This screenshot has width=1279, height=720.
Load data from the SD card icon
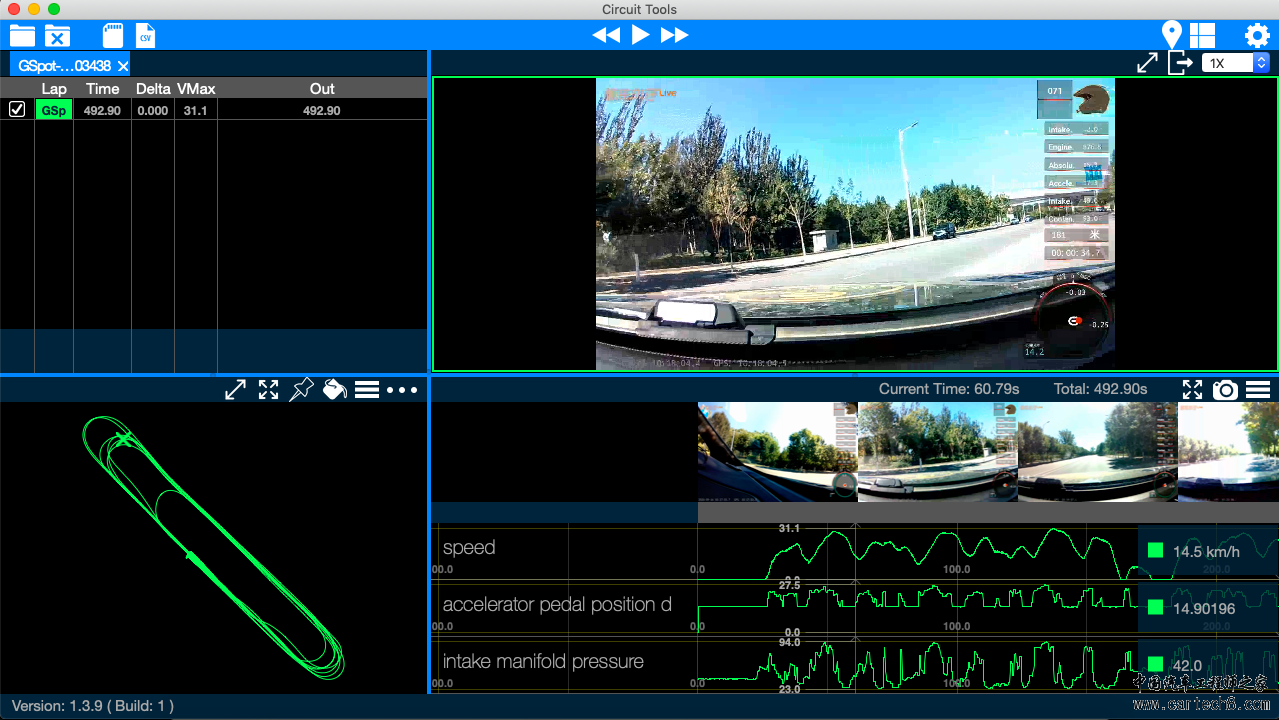pos(112,35)
